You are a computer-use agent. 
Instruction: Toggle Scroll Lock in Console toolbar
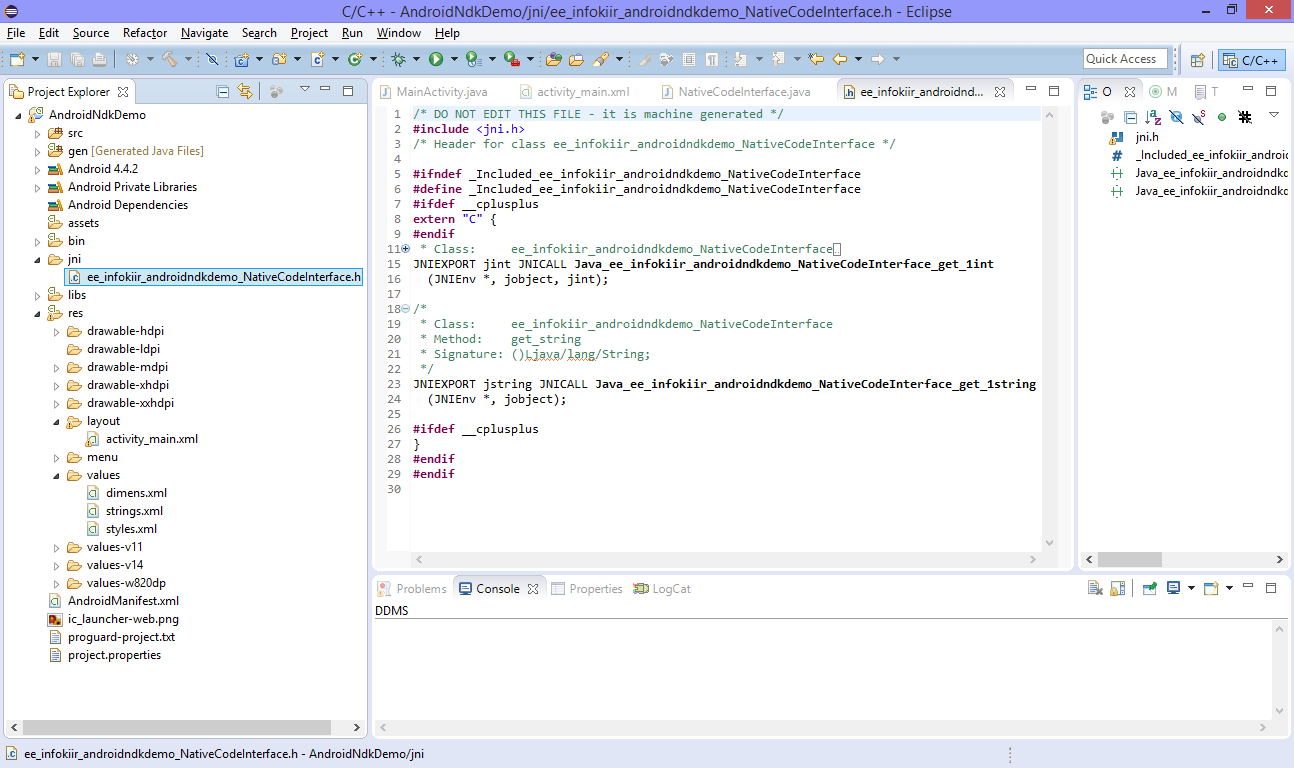pyautogui.click(x=1117, y=589)
